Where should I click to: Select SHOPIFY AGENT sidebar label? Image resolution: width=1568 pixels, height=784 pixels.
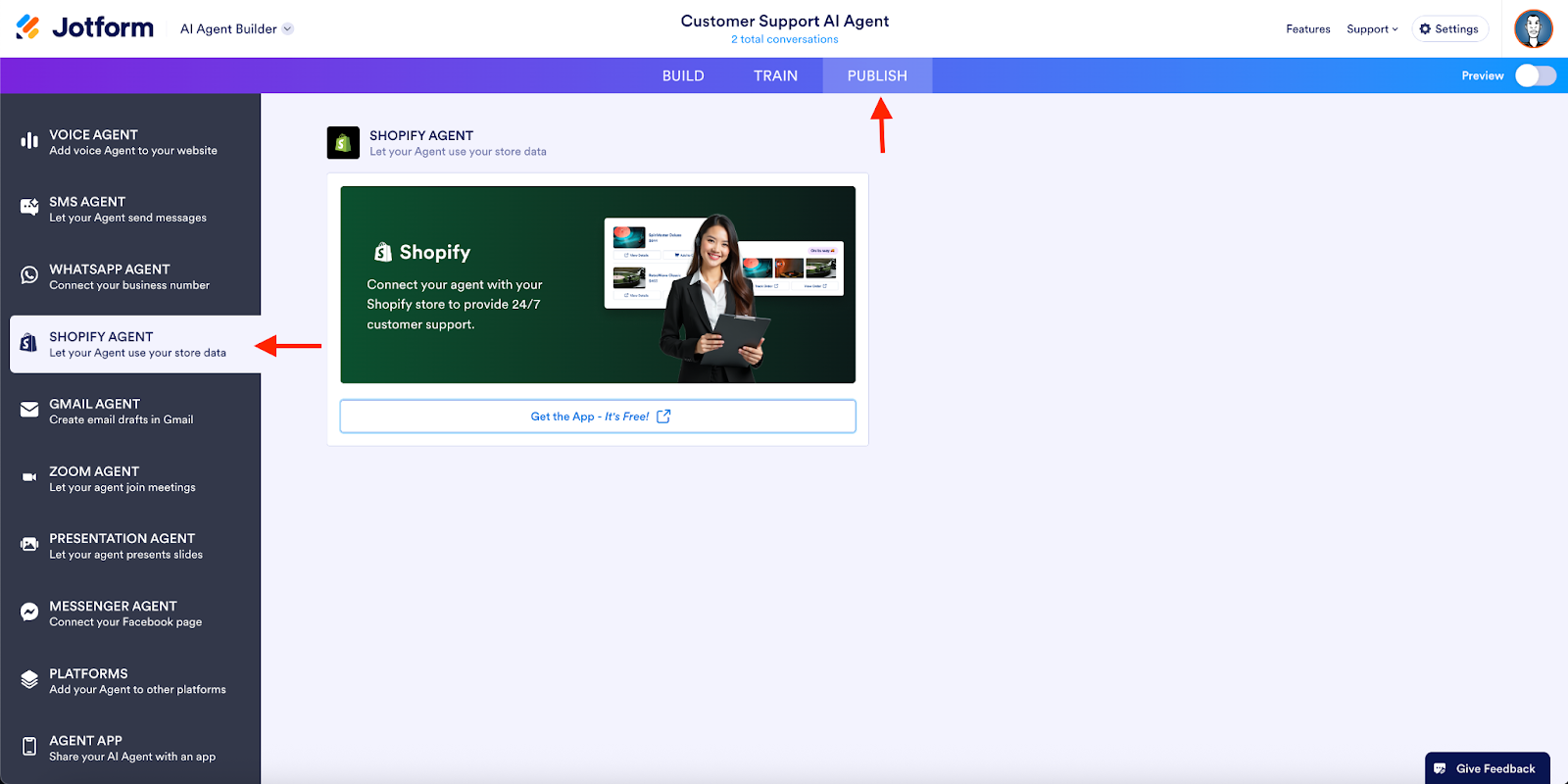[x=102, y=336]
